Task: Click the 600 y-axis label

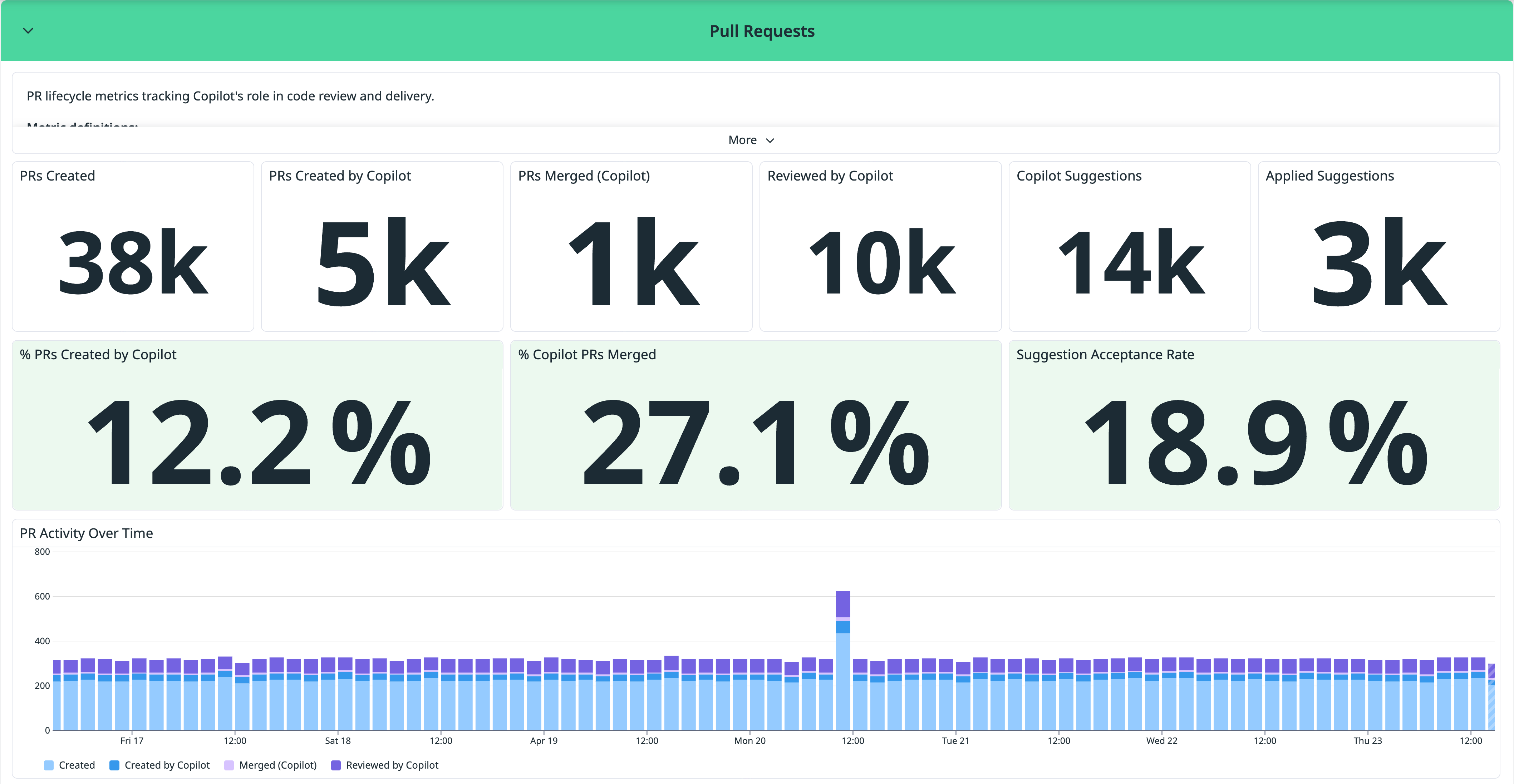Action: click(42, 597)
